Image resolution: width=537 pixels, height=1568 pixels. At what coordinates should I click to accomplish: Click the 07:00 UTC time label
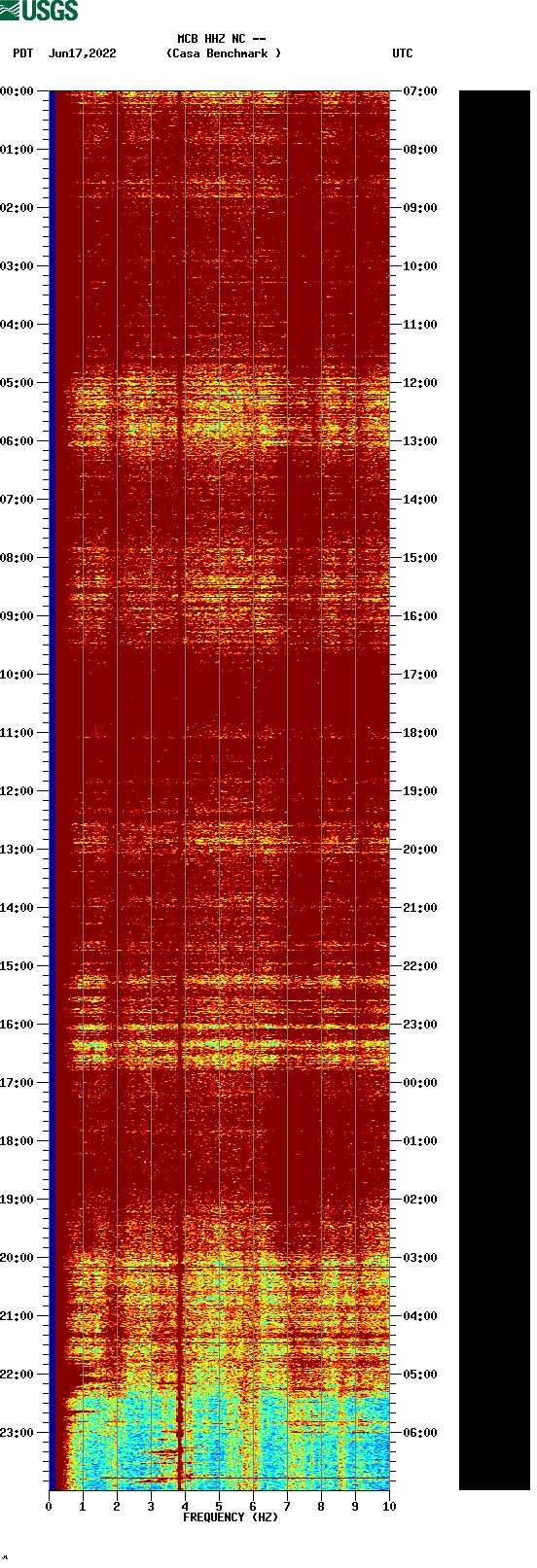(x=420, y=91)
